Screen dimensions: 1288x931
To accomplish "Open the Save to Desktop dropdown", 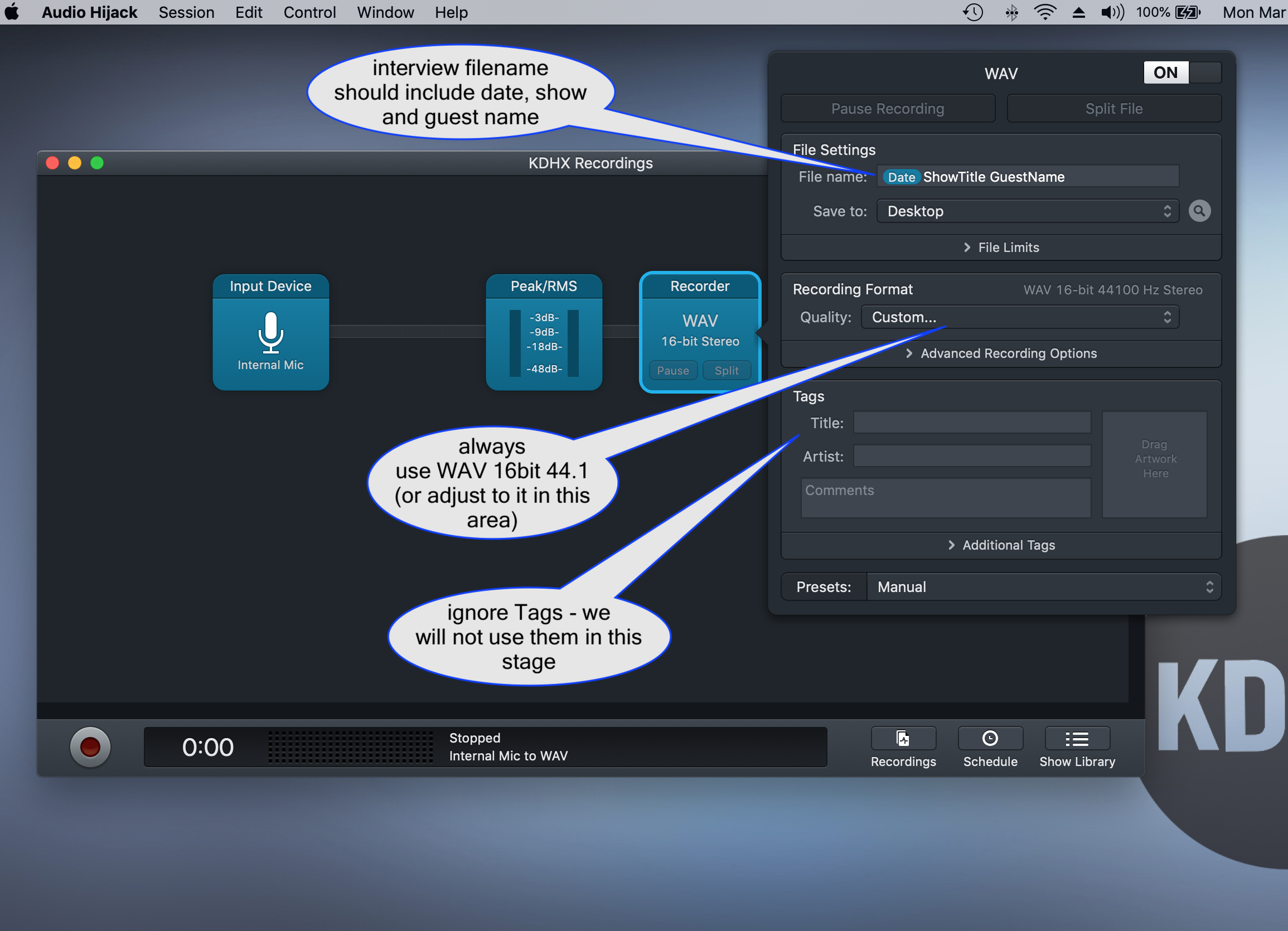I will (x=1027, y=211).
